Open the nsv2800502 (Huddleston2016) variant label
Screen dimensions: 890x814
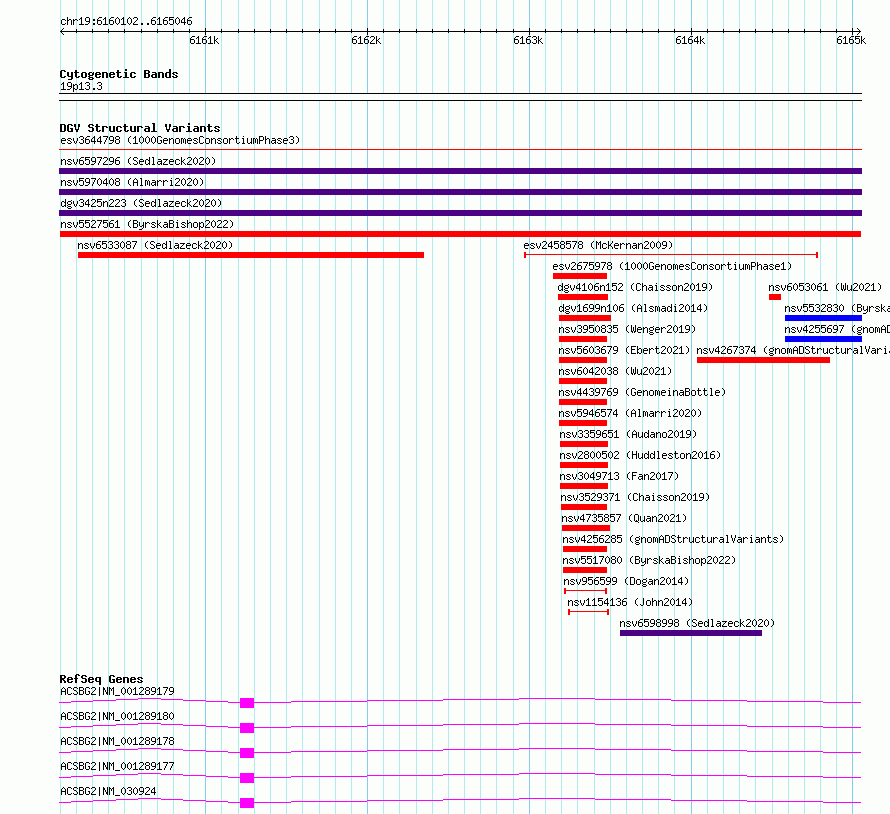point(640,455)
